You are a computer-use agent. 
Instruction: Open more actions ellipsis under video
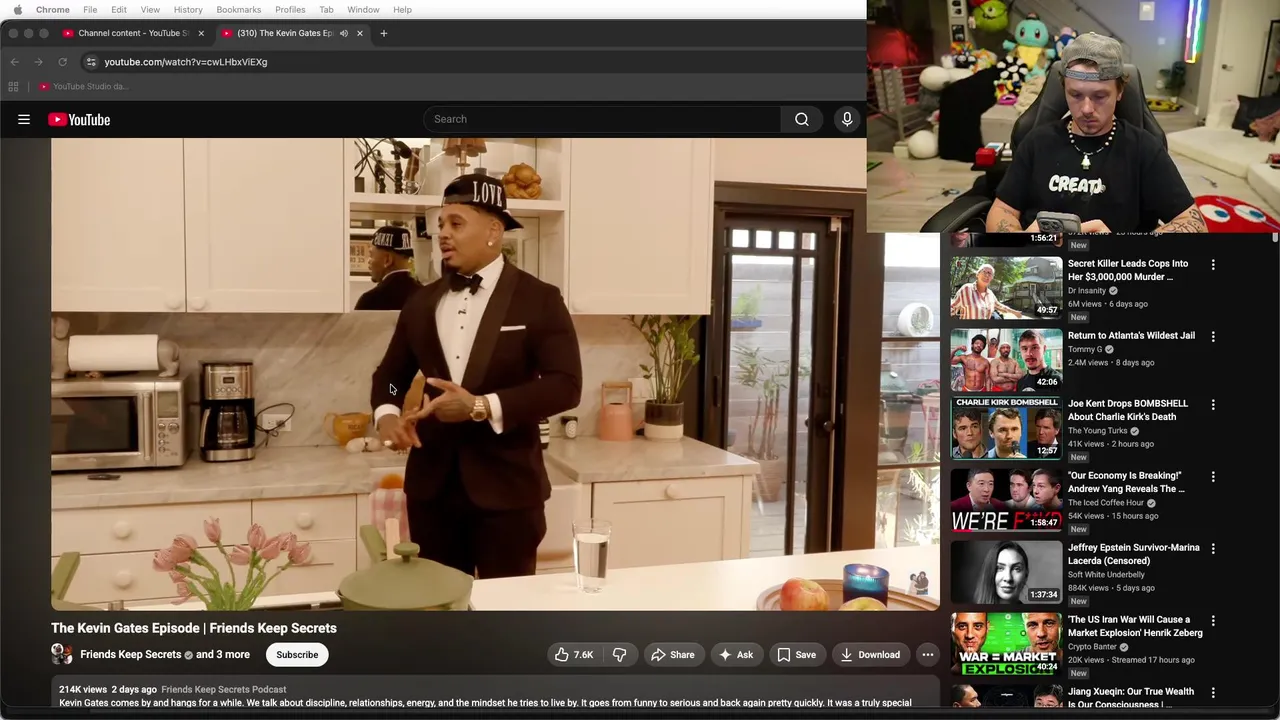928,655
